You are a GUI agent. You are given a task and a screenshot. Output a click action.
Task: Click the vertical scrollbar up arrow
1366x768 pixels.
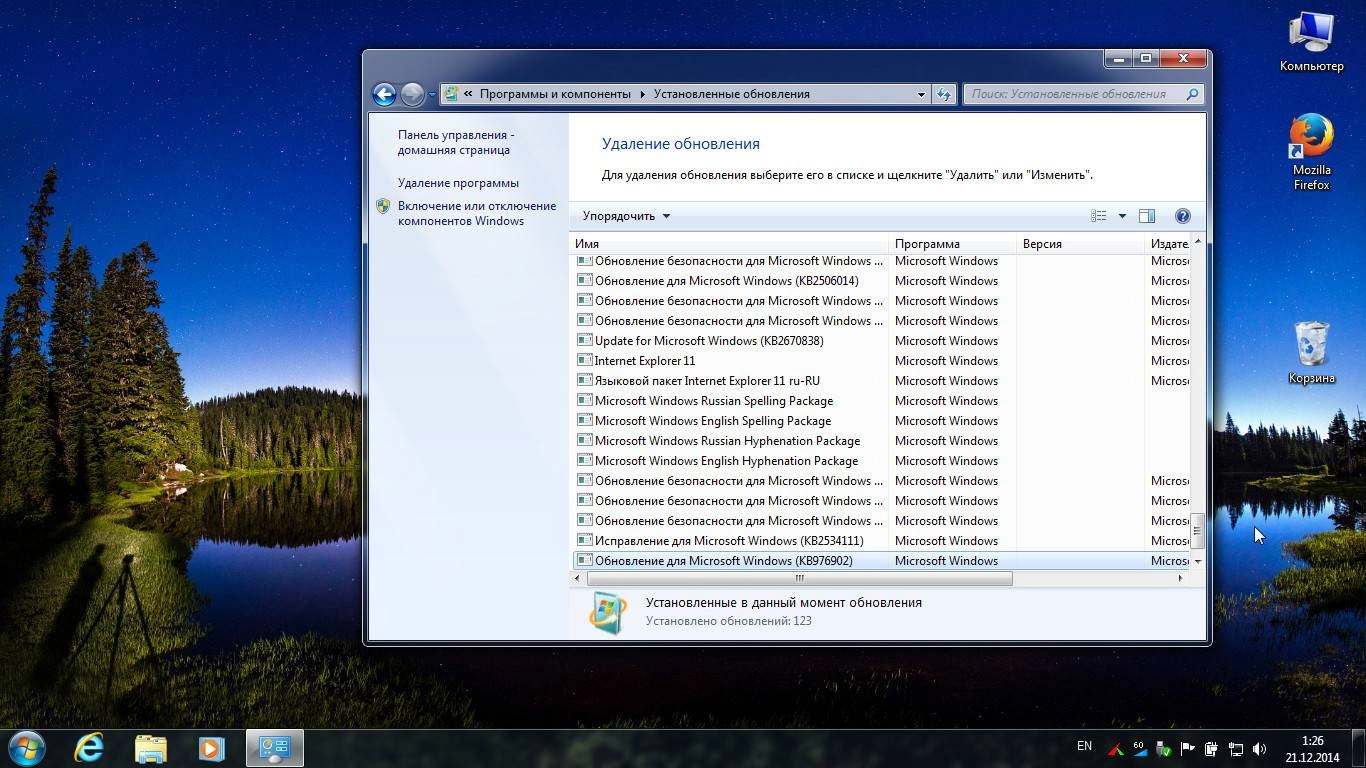(x=1198, y=242)
